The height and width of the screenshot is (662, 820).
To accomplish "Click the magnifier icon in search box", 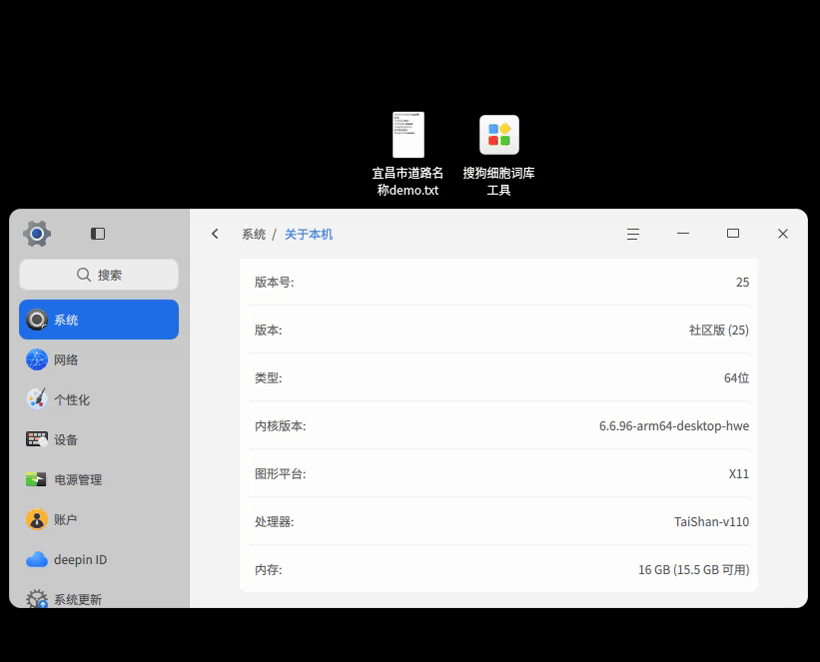I will [x=84, y=275].
